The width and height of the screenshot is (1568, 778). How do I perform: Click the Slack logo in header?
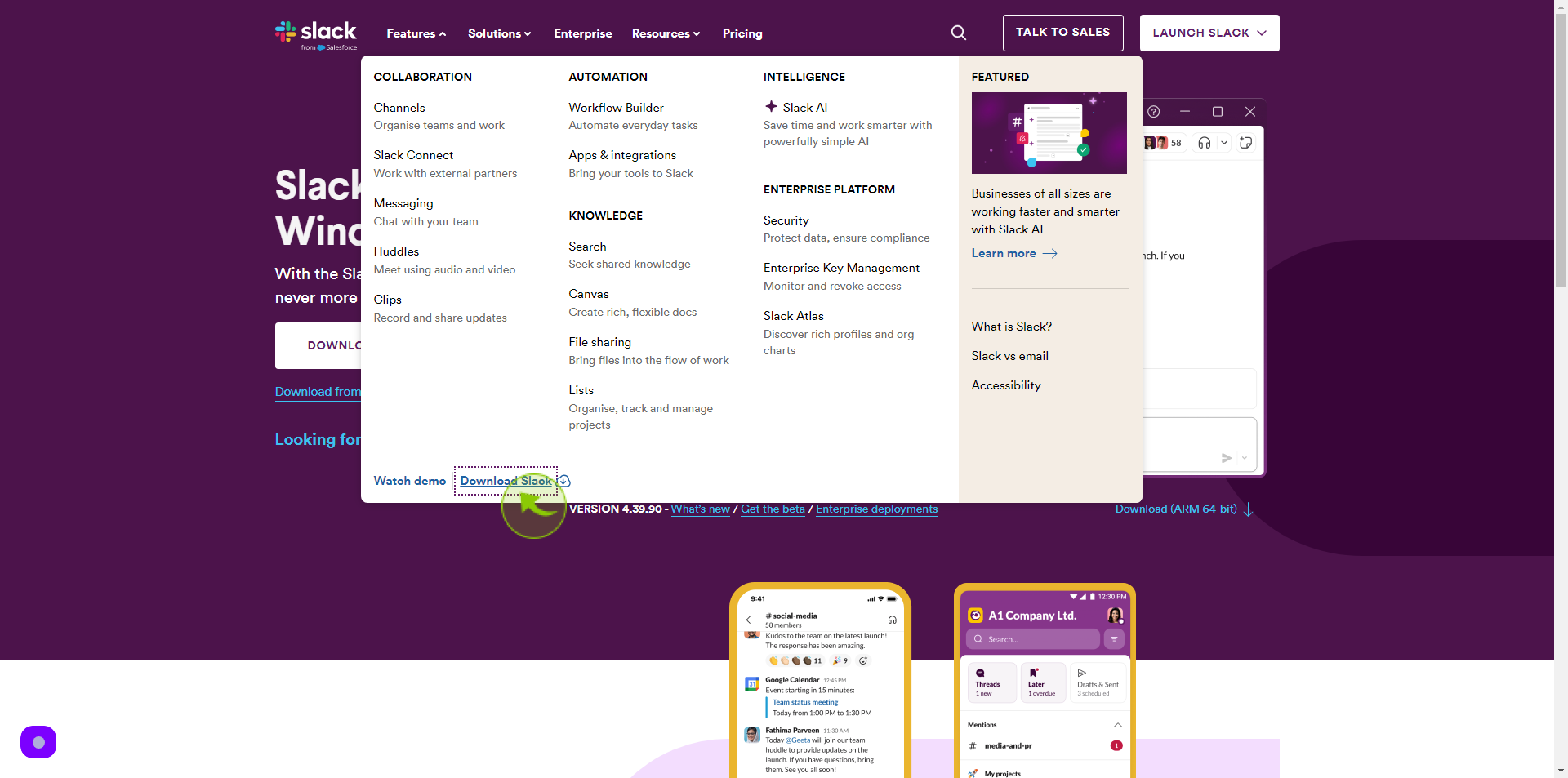(316, 35)
